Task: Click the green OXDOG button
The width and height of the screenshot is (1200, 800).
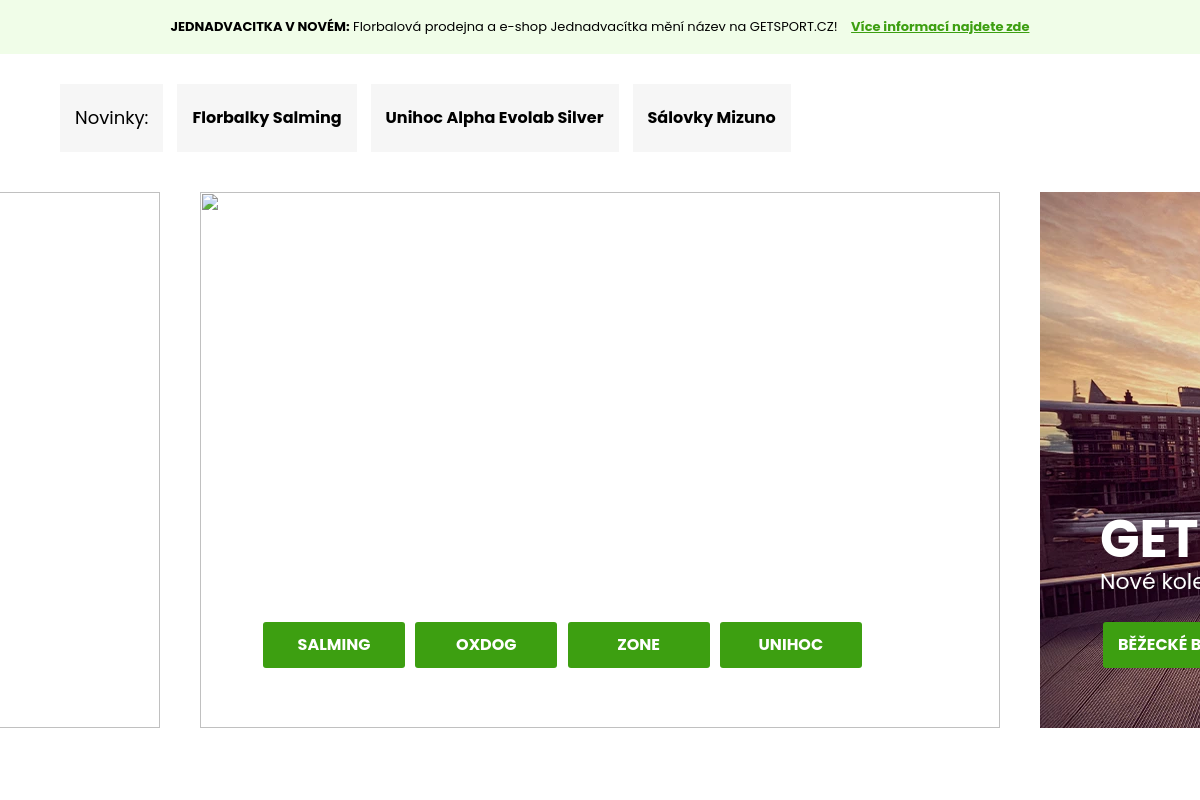Action: point(486,645)
